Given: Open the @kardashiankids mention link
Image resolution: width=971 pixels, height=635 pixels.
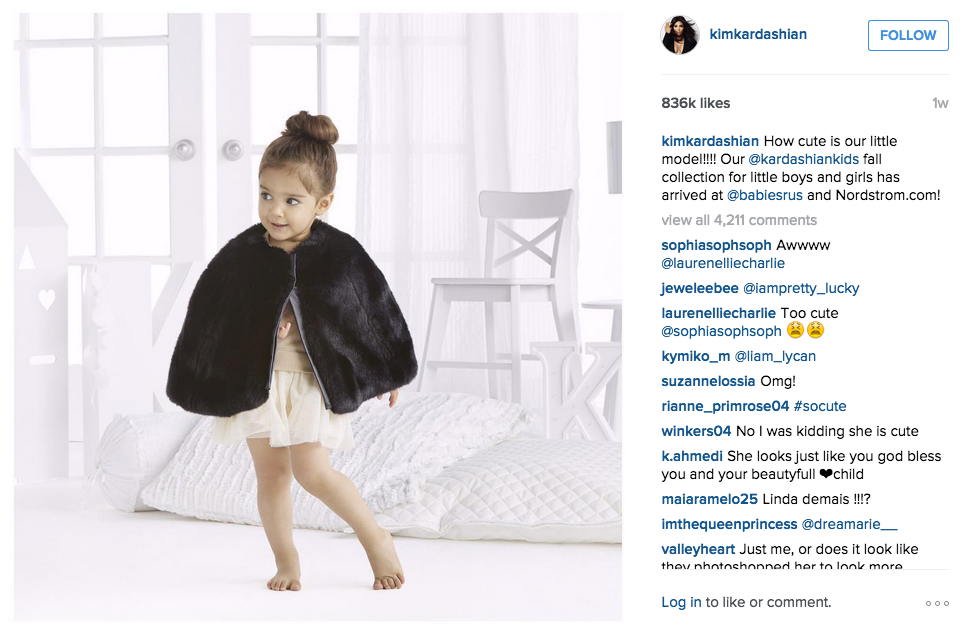Looking at the screenshot, I should pyautogui.click(x=803, y=159).
